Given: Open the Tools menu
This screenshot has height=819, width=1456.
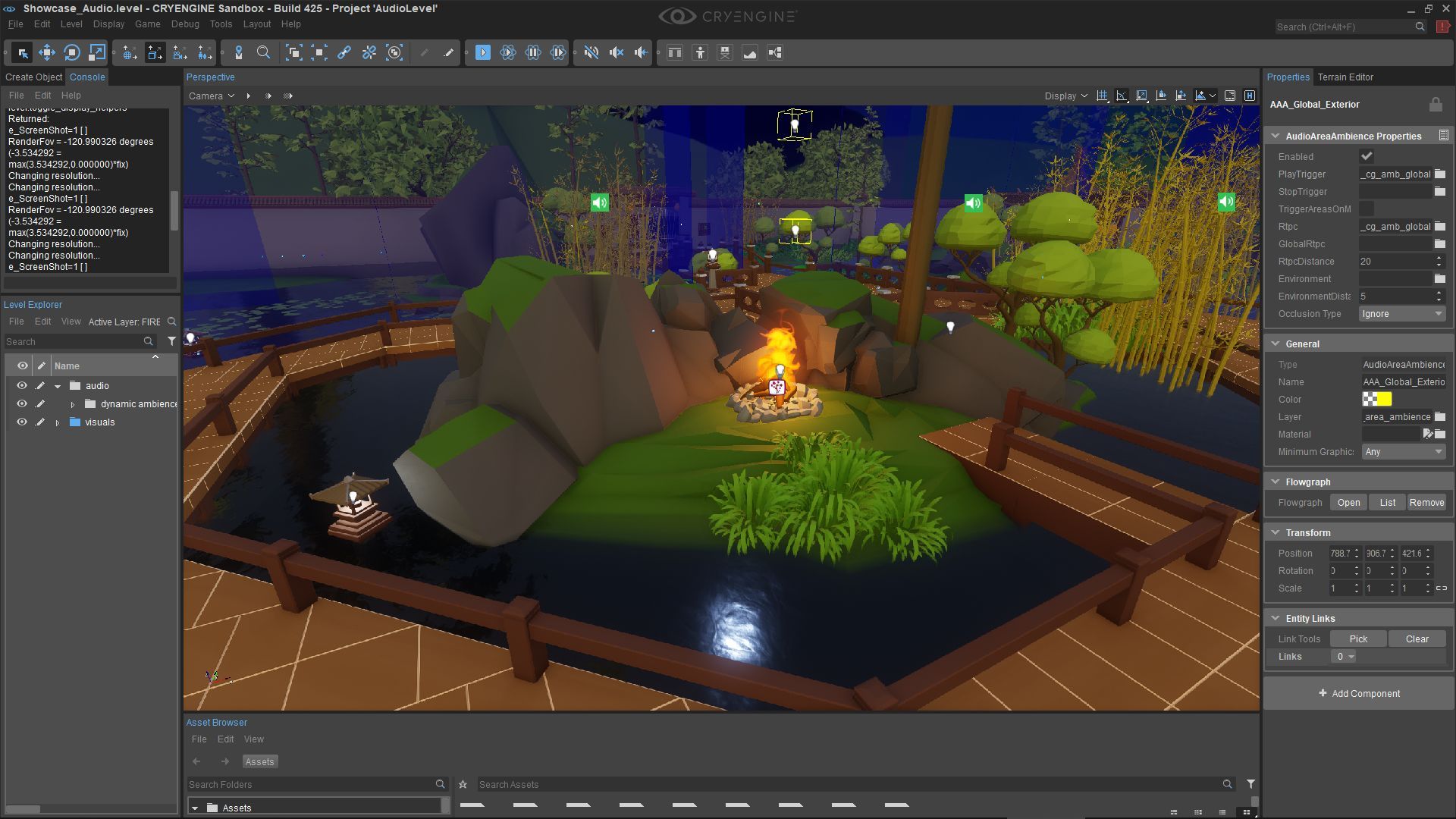Looking at the screenshot, I should click(221, 24).
